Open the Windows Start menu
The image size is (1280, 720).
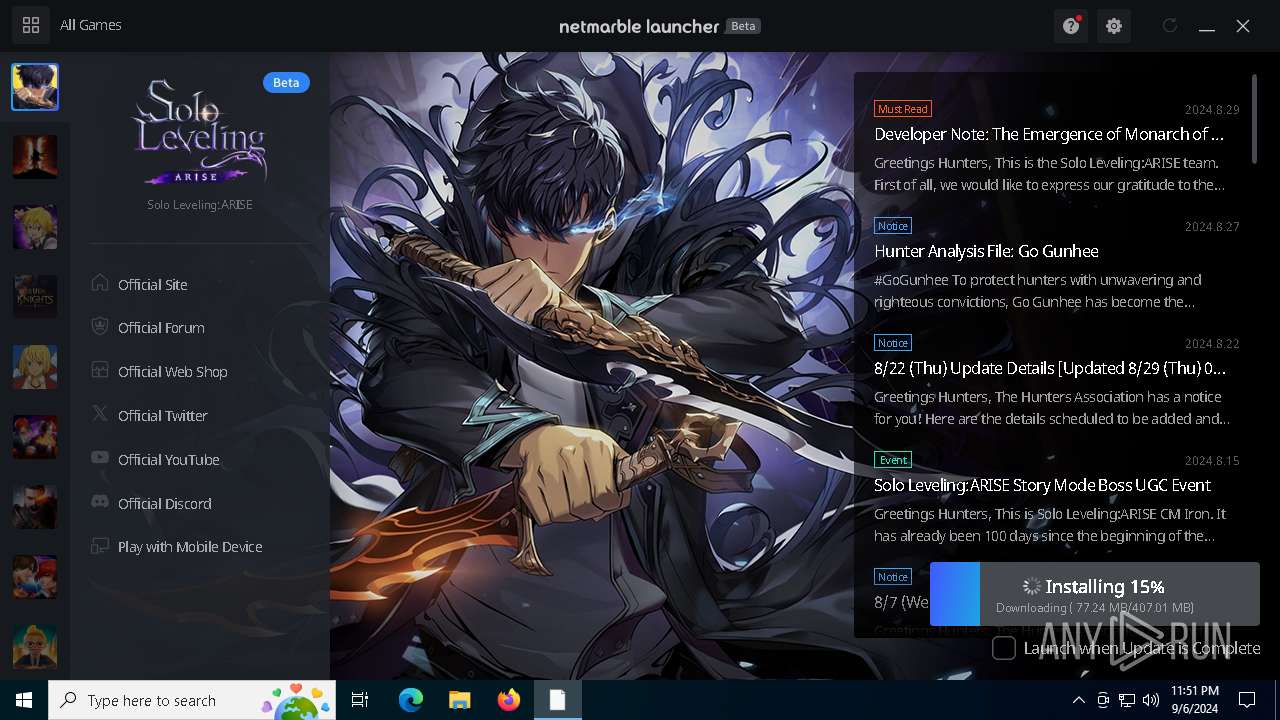click(24, 700)
